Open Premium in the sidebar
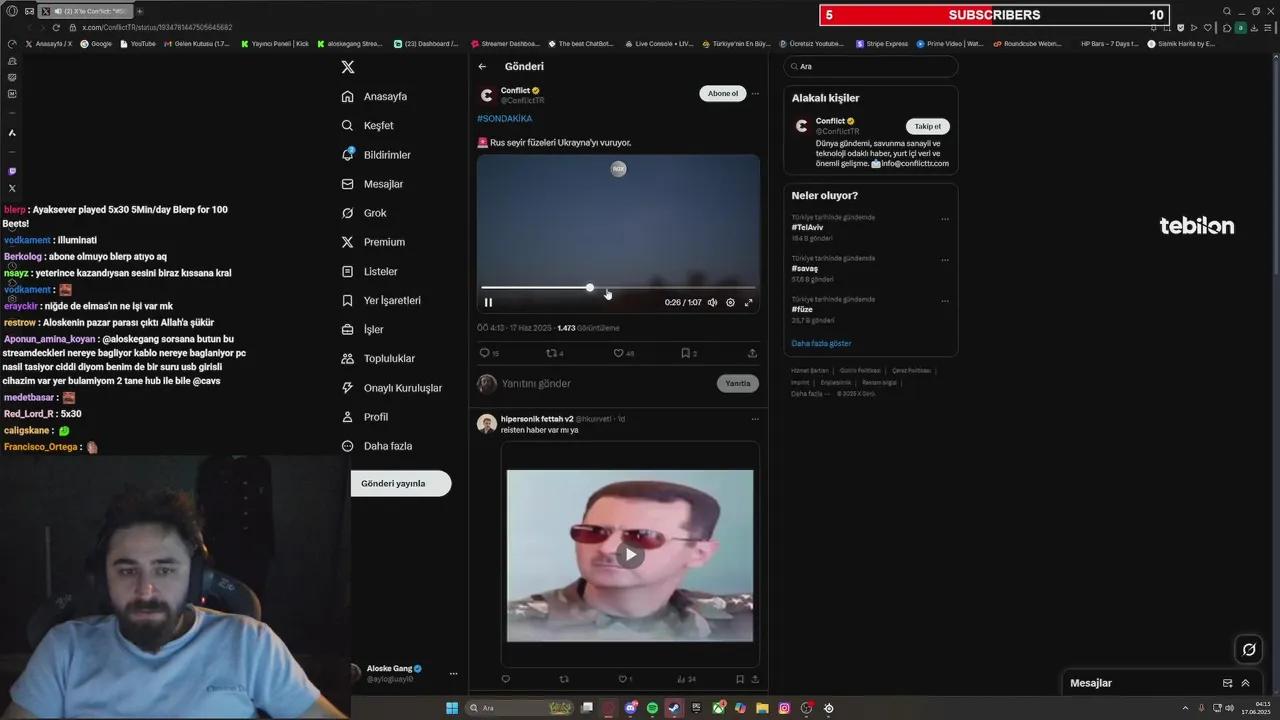This screenshot has height=720, width=1280. click(373, 242)
